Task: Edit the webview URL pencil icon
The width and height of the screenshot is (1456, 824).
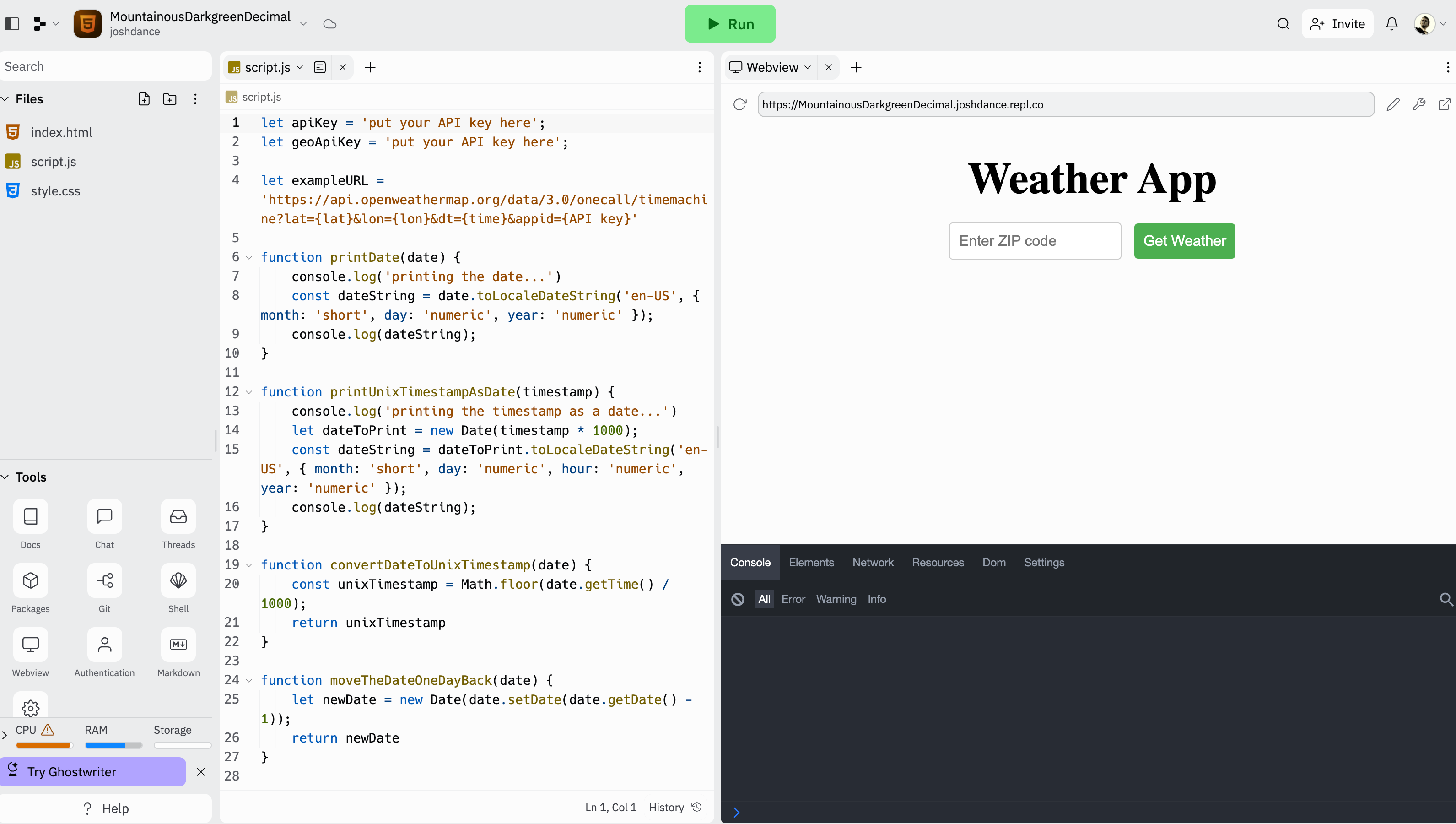Action: [1393, 104]
